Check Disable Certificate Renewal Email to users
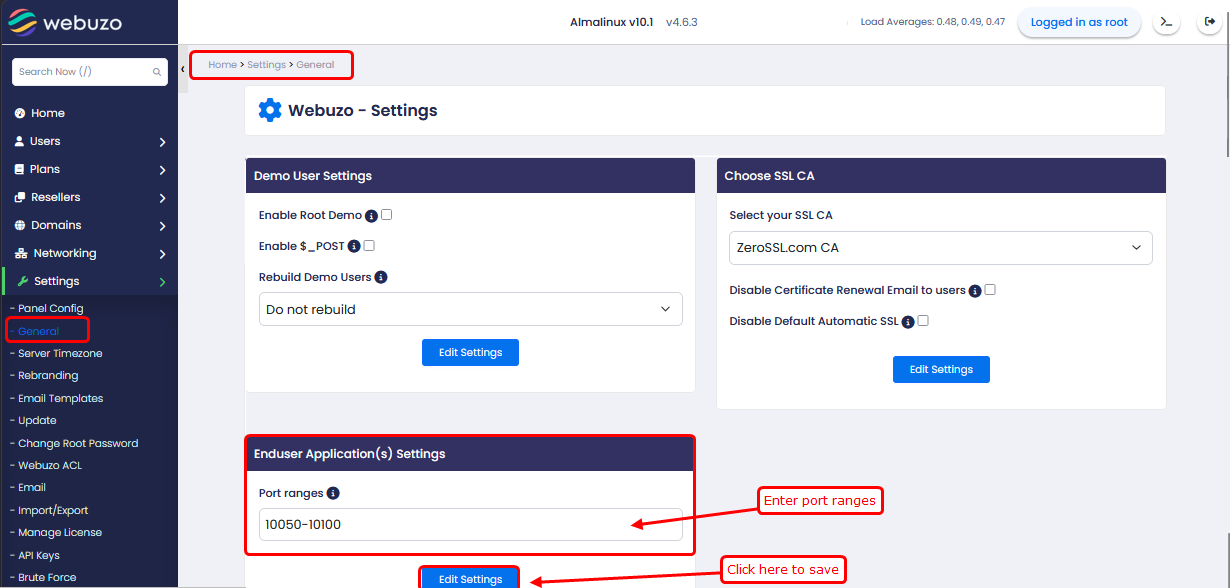The height and width of the screenshot is (588, 1230). [x=990, y=290]
